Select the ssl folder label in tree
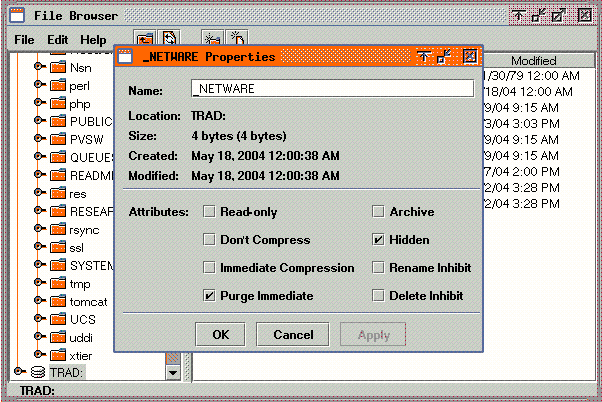 77,248
